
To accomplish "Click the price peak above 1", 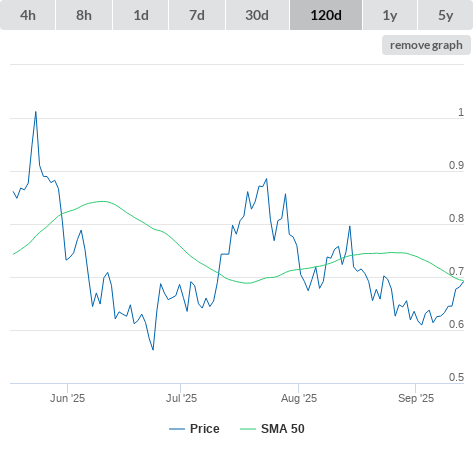I will (36, 112).
